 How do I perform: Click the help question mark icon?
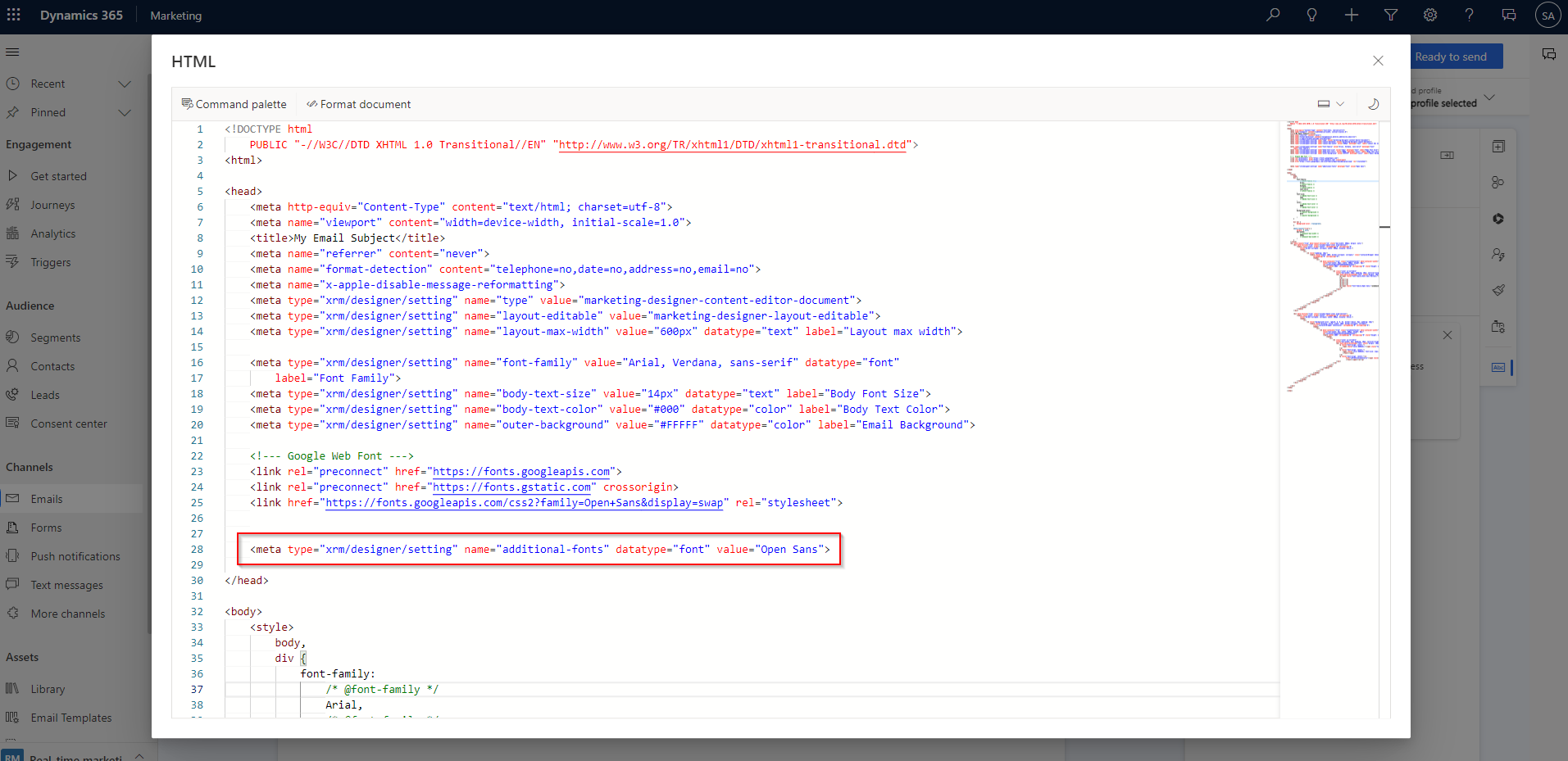coord(1470,15)
